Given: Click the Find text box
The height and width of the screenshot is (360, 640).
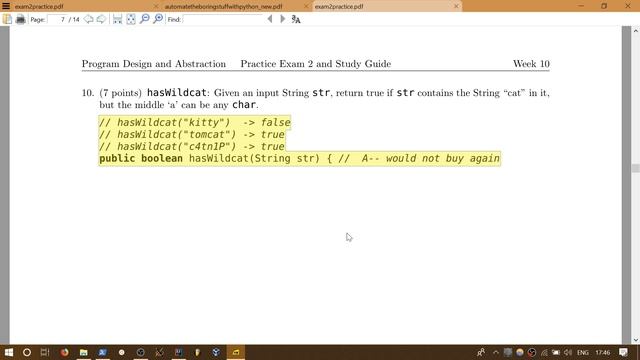Looking at the screenshot, I should tap(223, 19).
